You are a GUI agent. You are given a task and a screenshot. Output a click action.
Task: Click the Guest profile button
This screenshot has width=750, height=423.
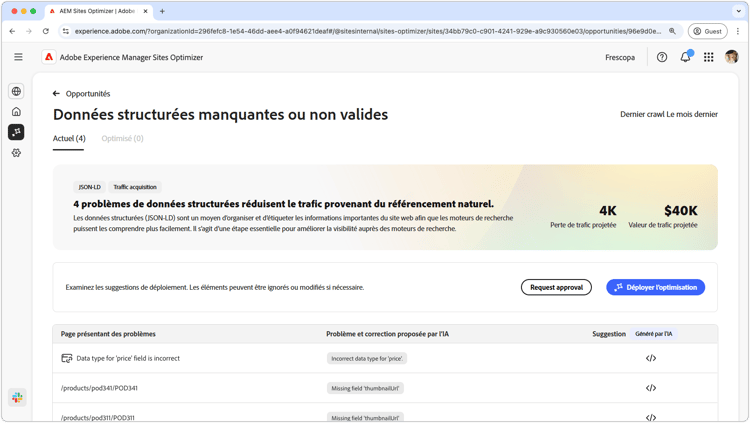(707, 31)
